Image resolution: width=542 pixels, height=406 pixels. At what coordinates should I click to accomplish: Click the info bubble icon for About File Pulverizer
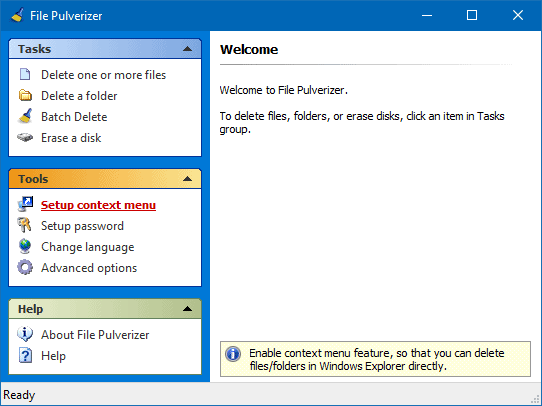point(25,334)
